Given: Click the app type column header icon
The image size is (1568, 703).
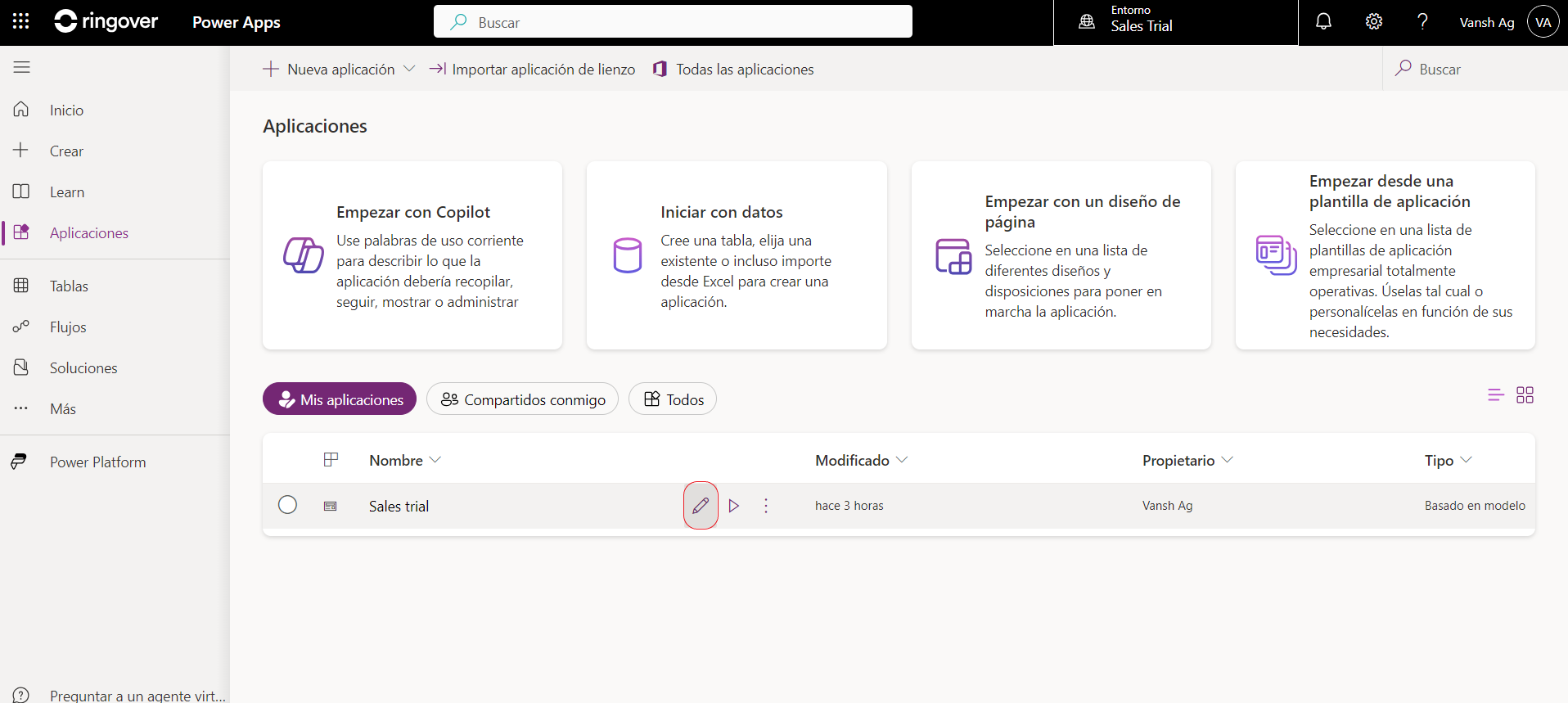Looking at the screenshot, I should [331, 460].
